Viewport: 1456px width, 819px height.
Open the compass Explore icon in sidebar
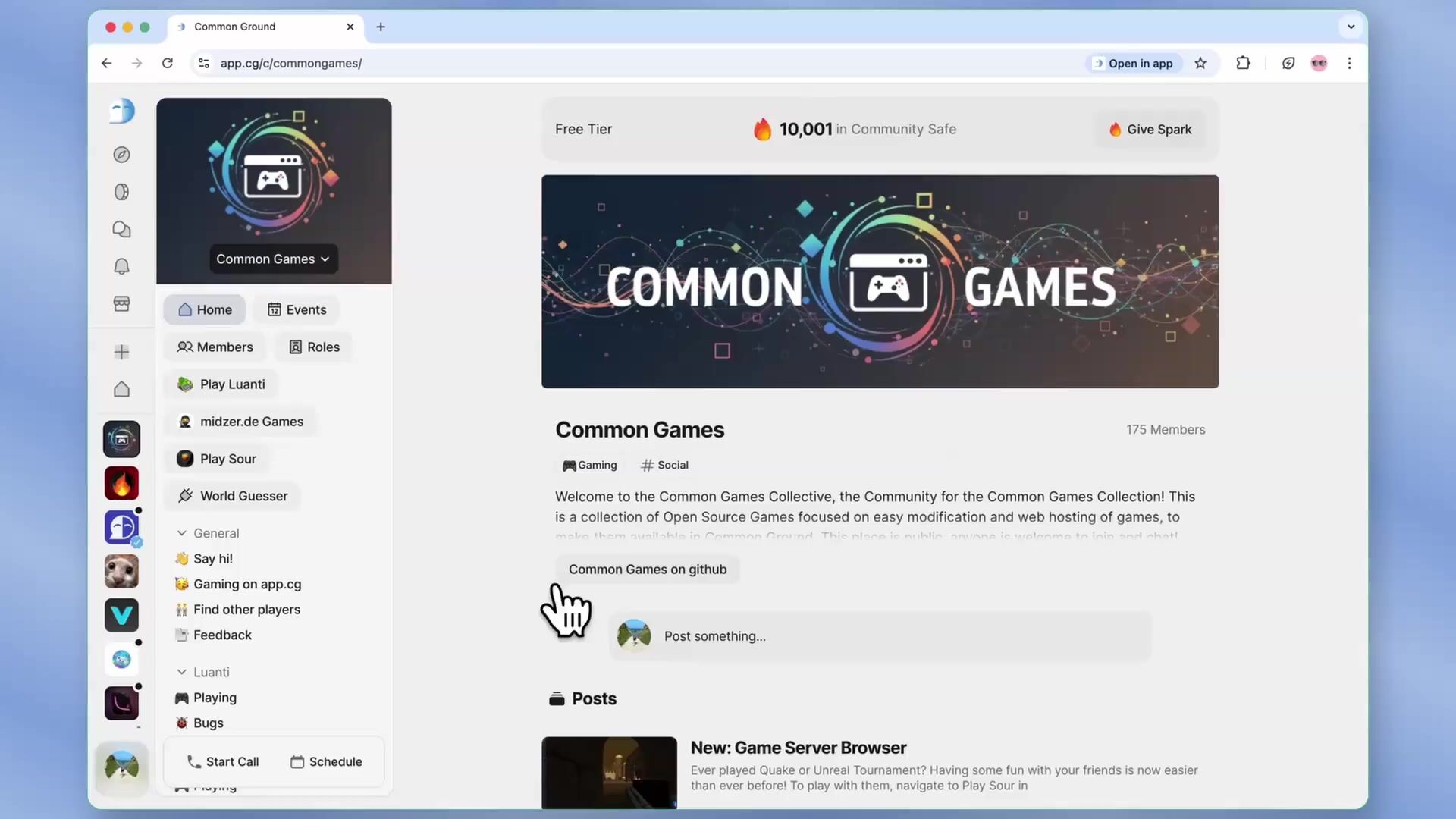121,155
